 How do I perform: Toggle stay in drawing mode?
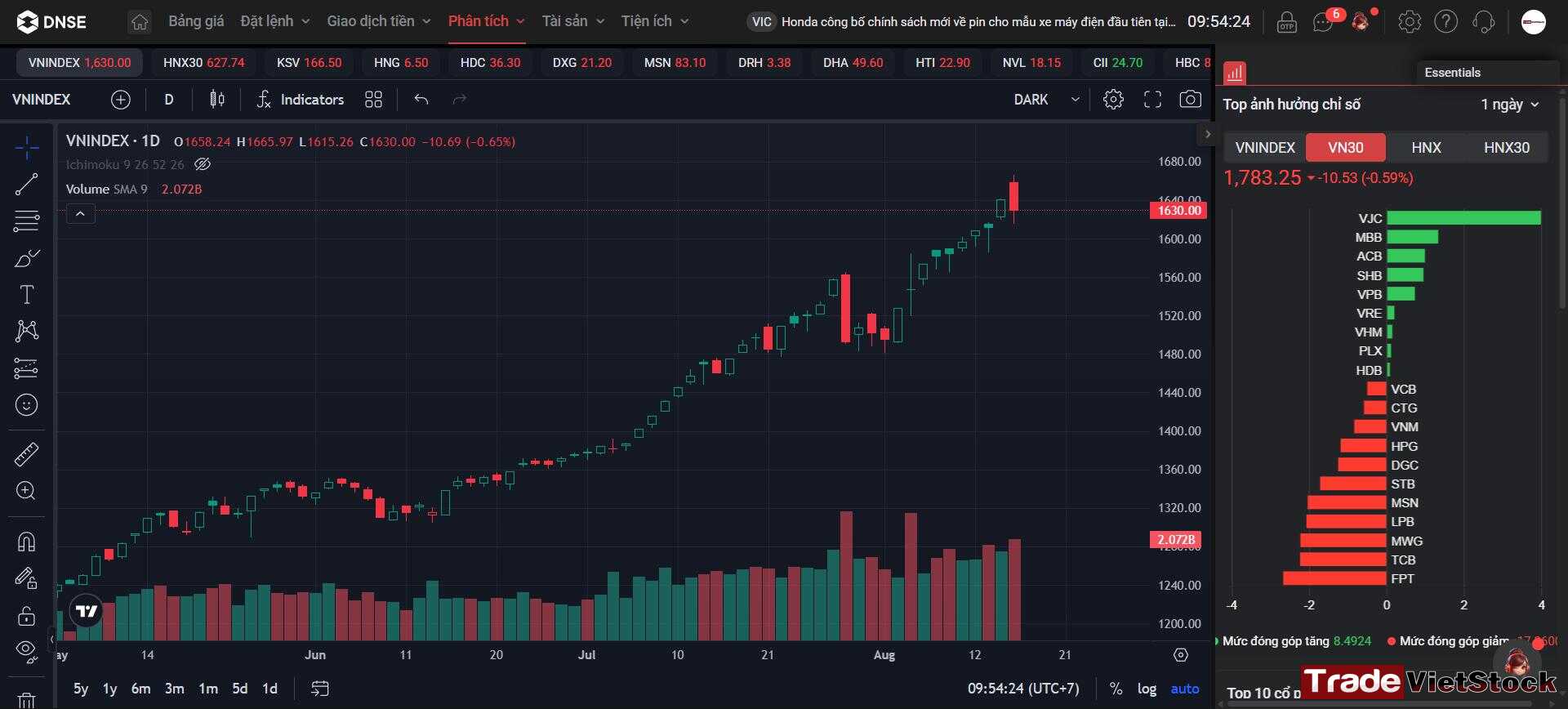tap(27, 578)
